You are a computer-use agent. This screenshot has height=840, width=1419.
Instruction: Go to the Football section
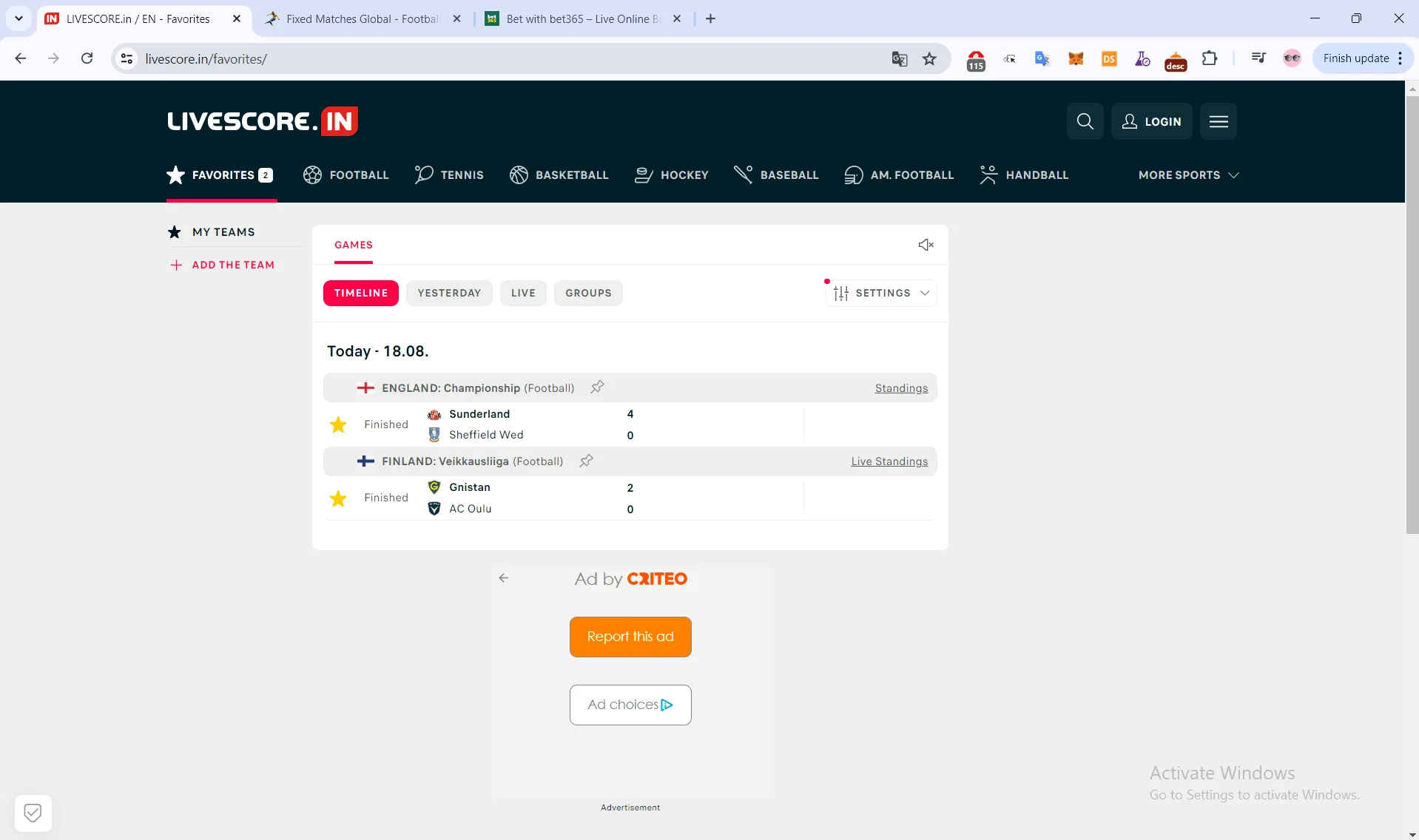(x=346, y=175)
